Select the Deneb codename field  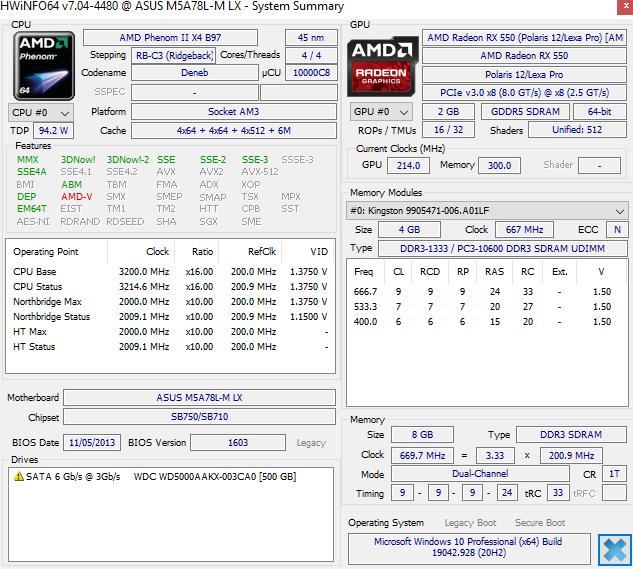(195, 73)
